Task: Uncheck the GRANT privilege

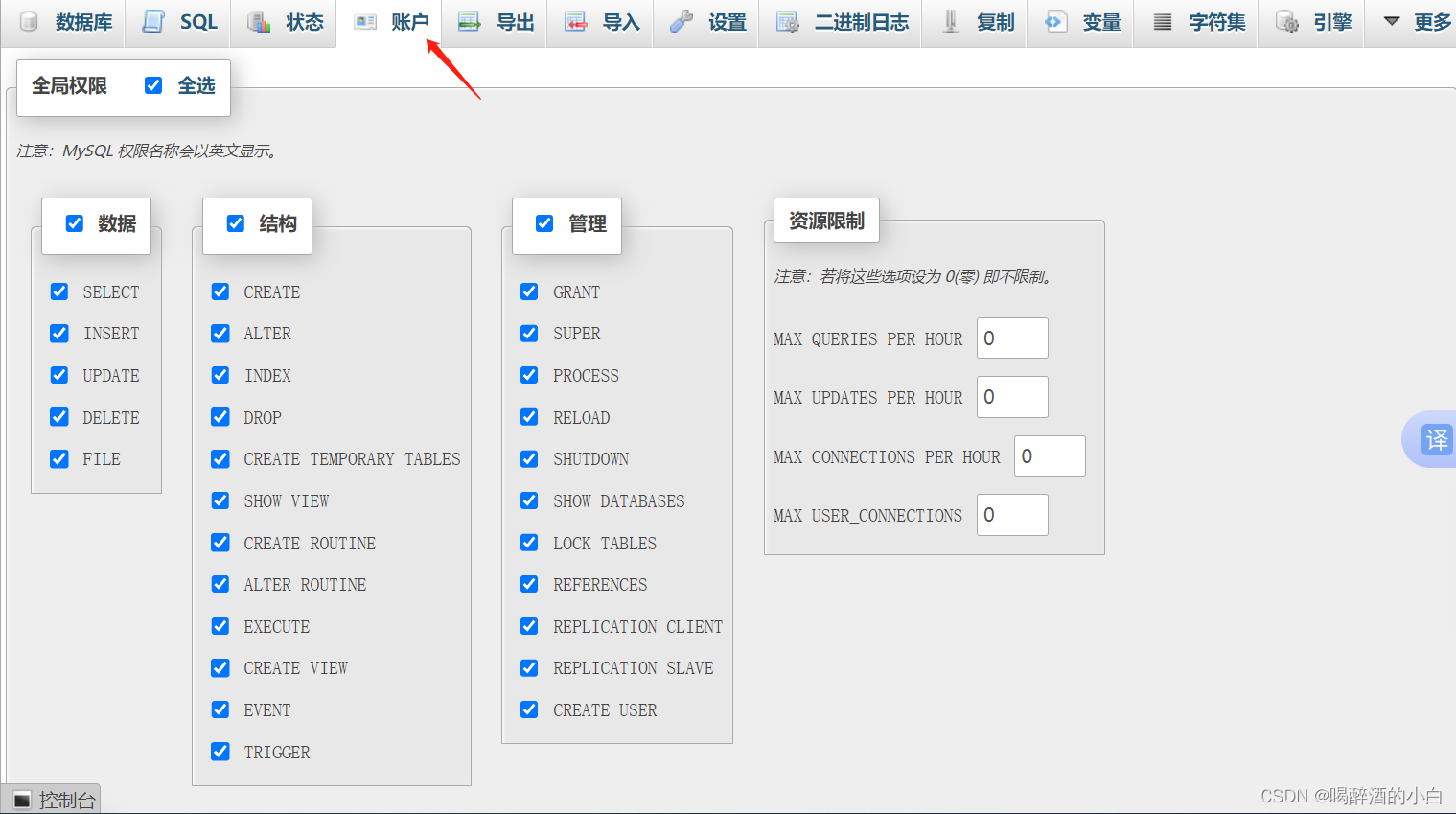Action: pos(529,291)
